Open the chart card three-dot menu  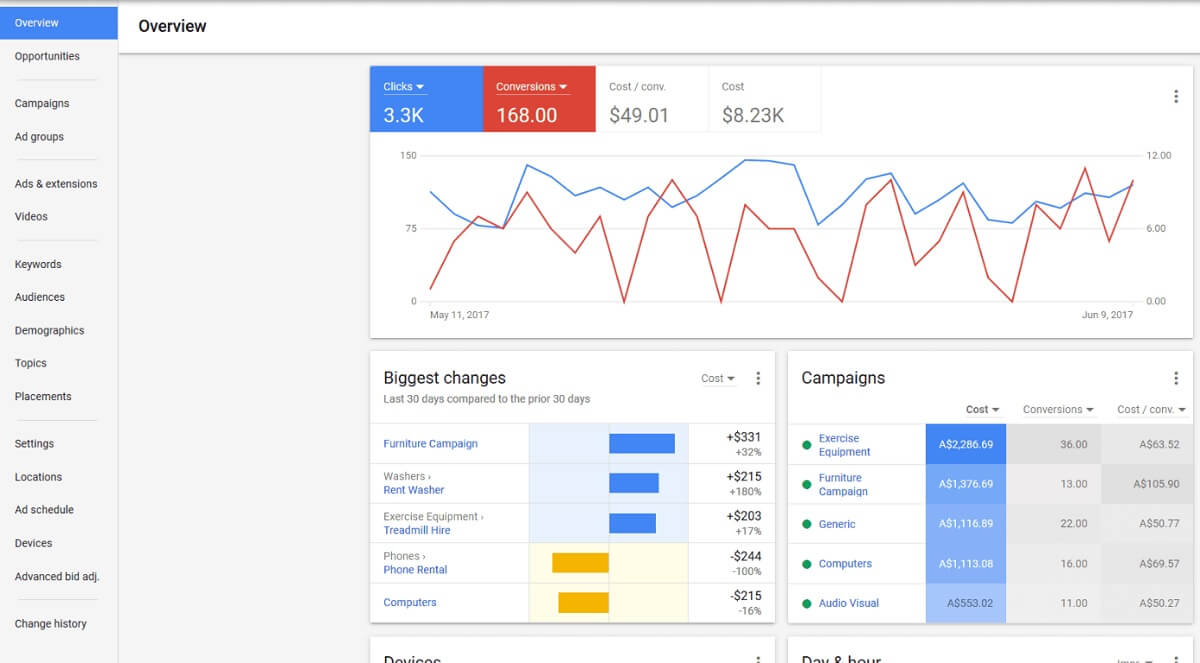(1176, 97)
